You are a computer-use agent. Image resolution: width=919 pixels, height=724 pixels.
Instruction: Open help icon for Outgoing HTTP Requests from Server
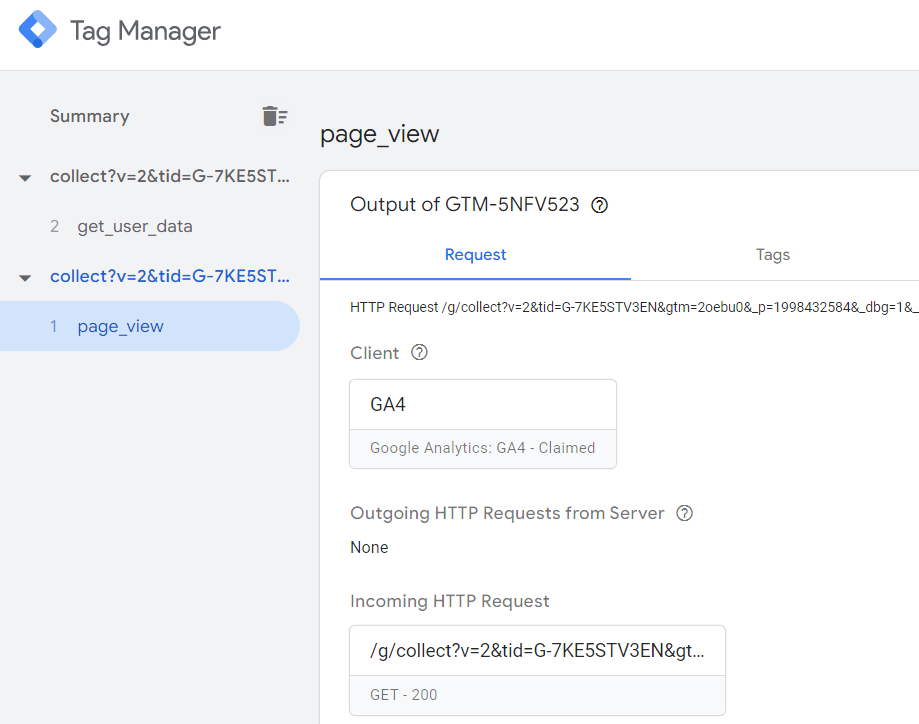point(685,513)
